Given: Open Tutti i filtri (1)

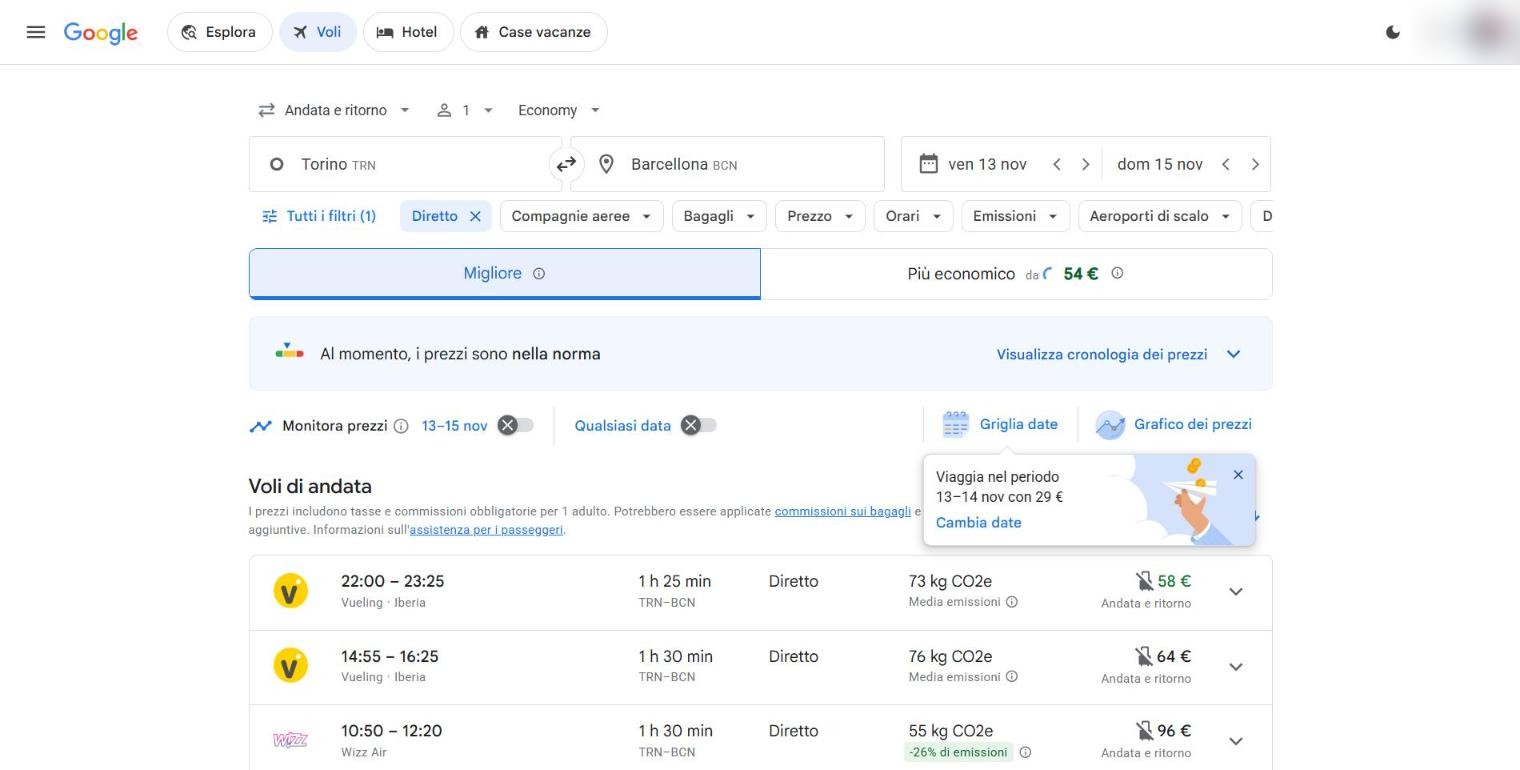Looking at the screenshot, I should point(319,216).
